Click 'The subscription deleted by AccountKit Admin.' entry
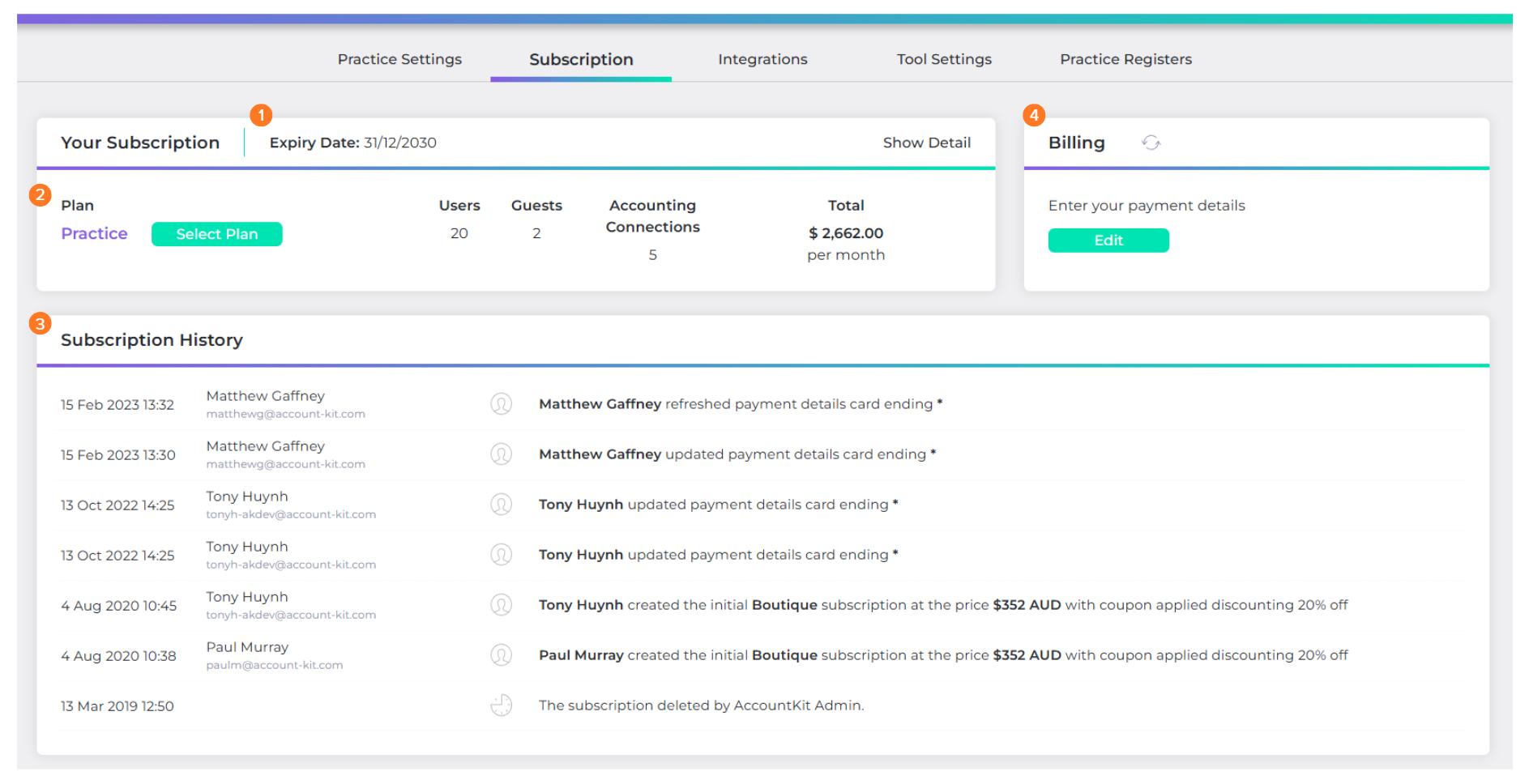This screenshot has width=1529, height=784. [702, 705]
